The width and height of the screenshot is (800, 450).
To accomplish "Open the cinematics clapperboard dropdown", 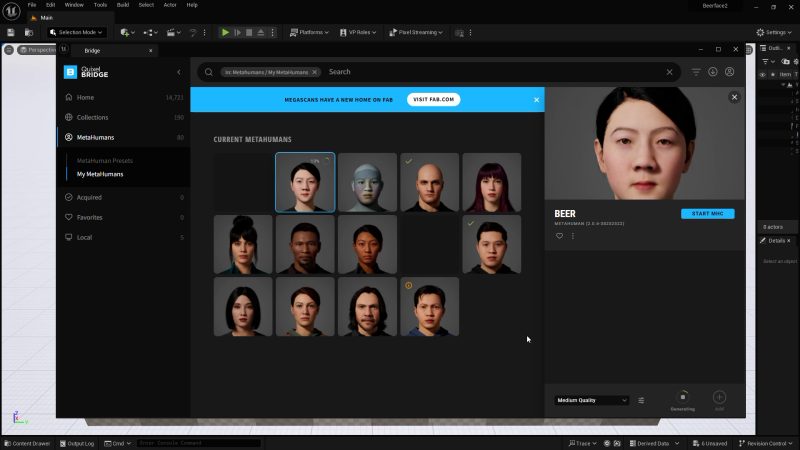I will coord(173,33).
